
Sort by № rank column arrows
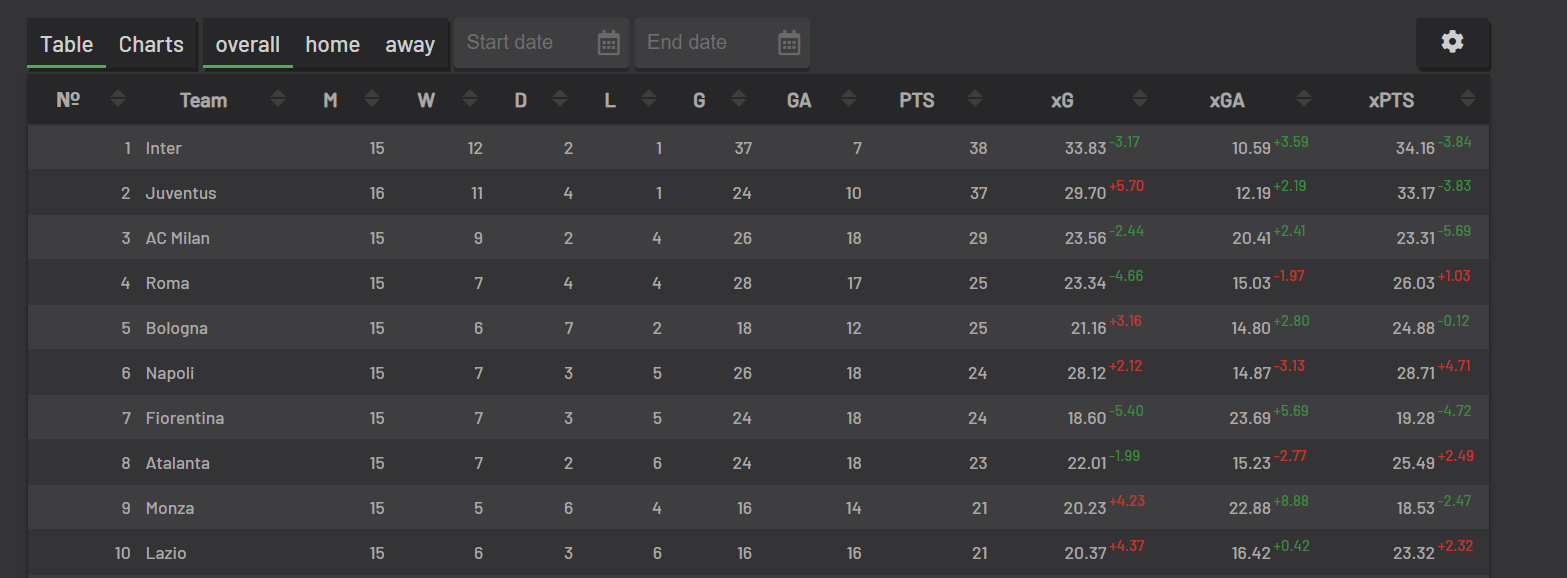118,99
